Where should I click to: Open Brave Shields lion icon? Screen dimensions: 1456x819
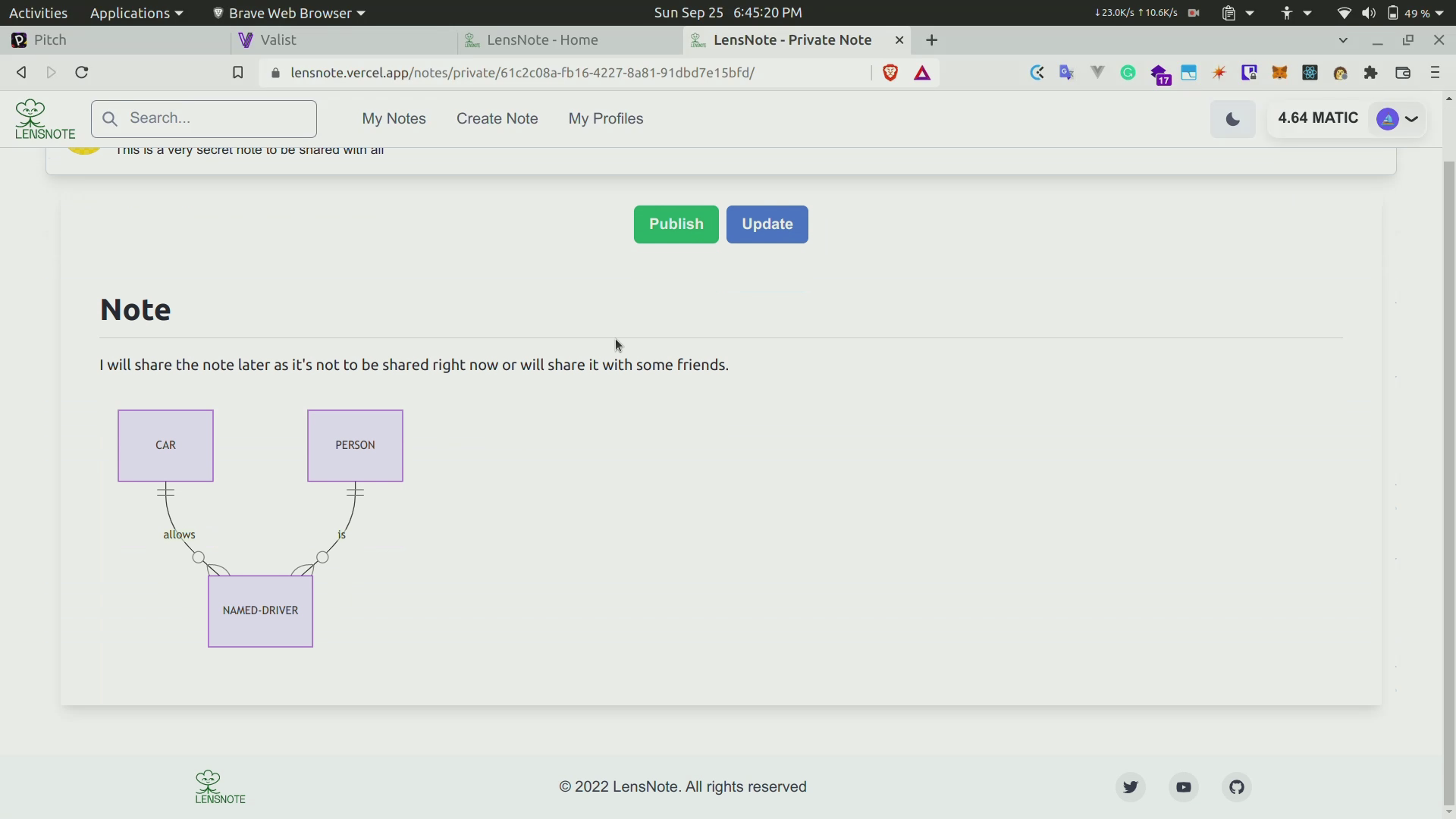(890, 73)
